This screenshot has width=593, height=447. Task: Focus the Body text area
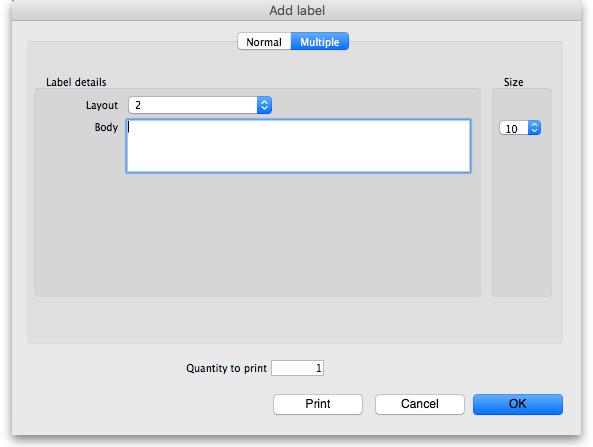(x=298, y=146)
